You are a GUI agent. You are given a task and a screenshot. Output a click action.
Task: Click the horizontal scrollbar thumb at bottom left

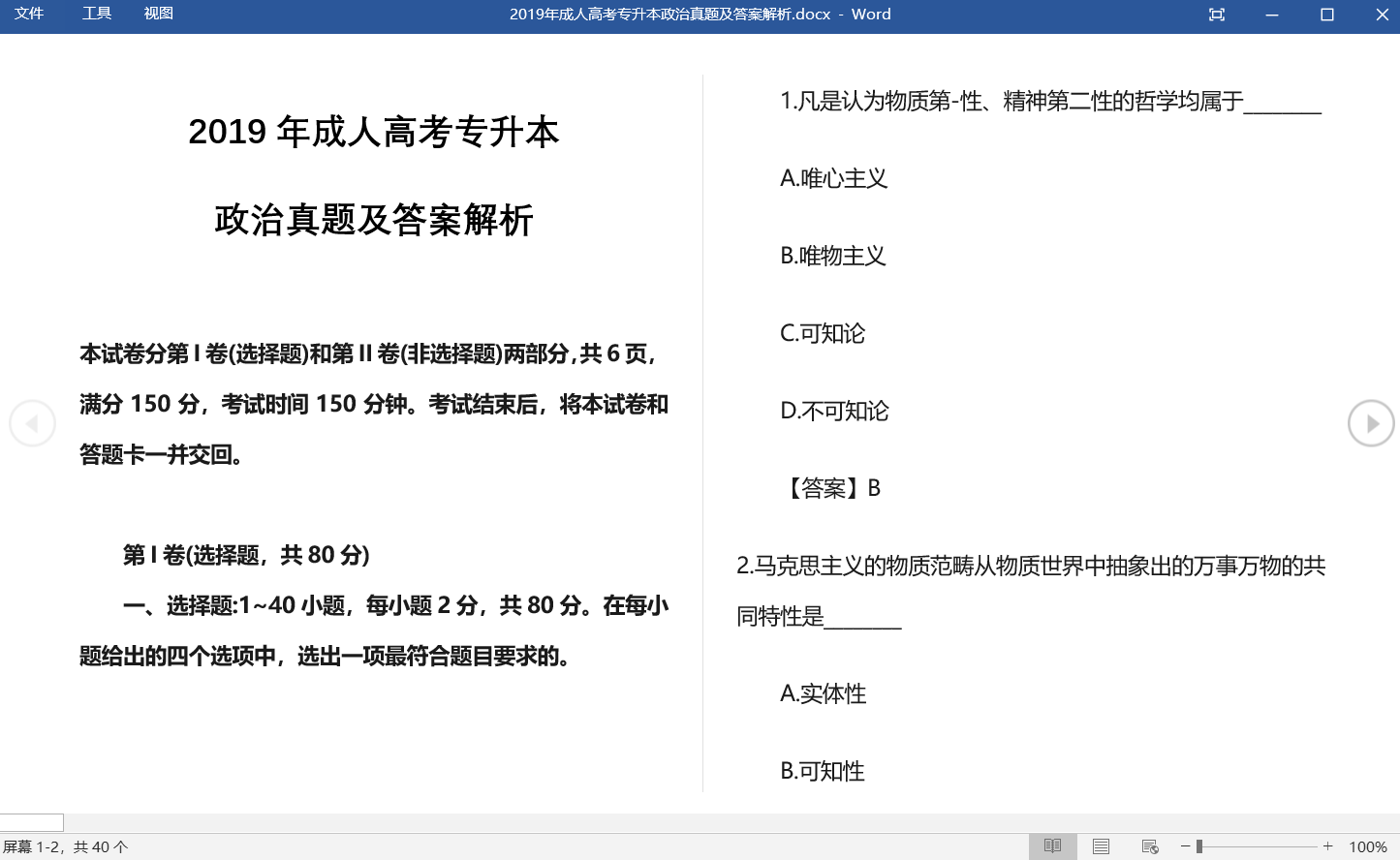click(32, 822)
